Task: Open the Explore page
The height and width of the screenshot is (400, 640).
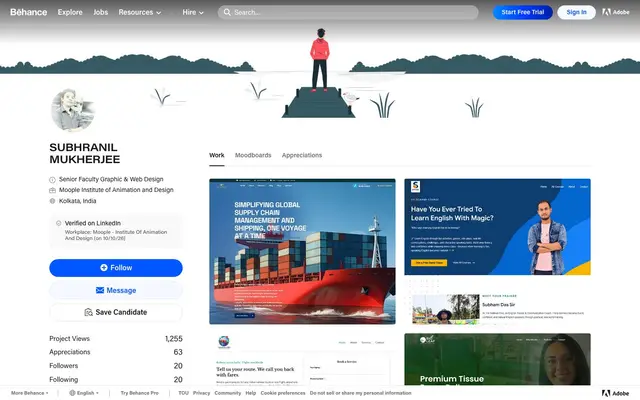Action: point(70,12)
